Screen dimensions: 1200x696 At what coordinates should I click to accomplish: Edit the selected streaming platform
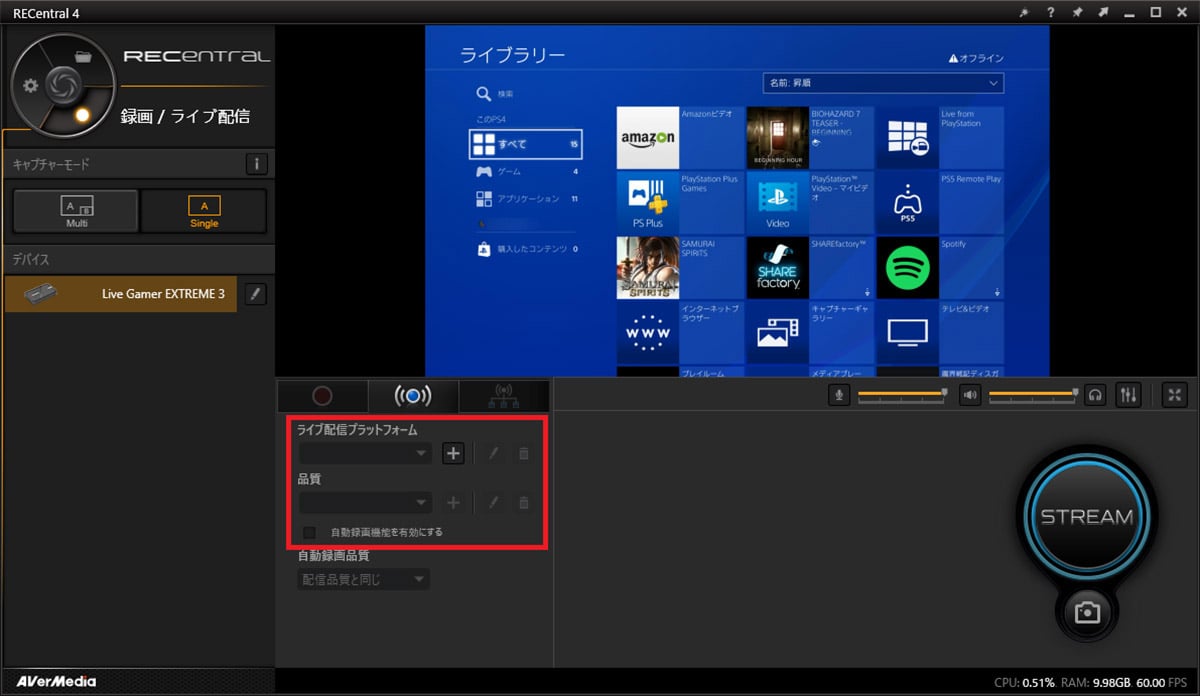click(493, 453)
